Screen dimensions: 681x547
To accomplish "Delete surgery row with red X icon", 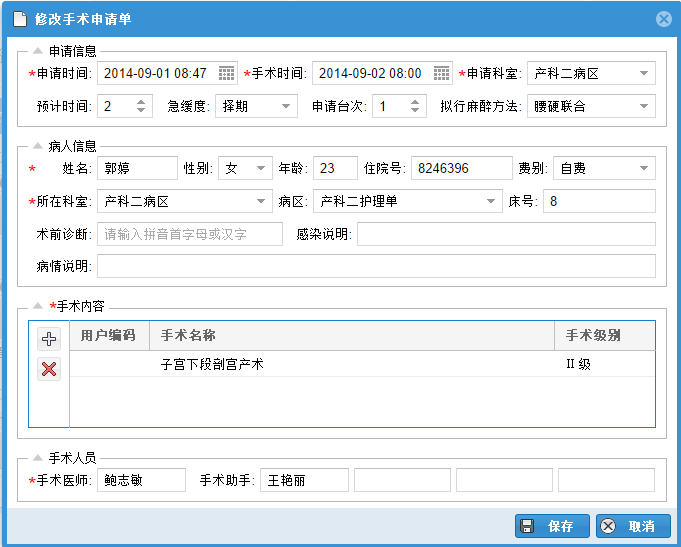I will click(49, 369).
